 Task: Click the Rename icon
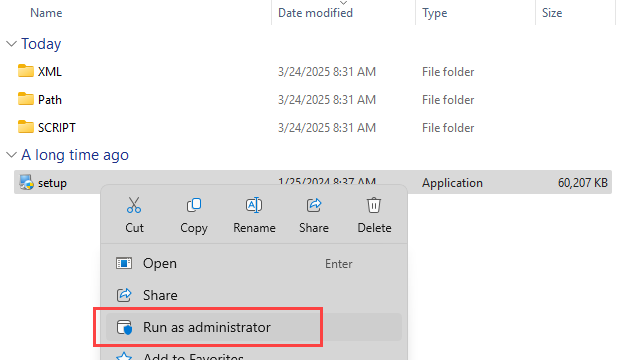254,205
